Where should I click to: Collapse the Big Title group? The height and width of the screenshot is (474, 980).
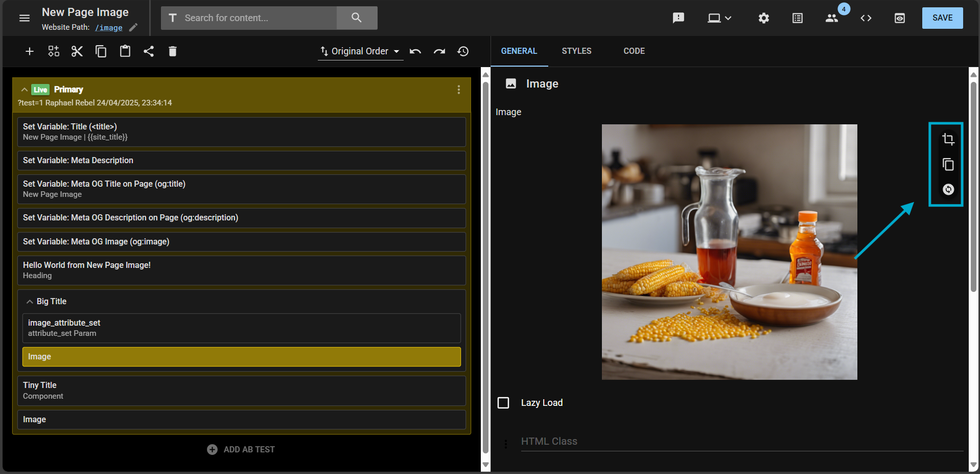29,301
